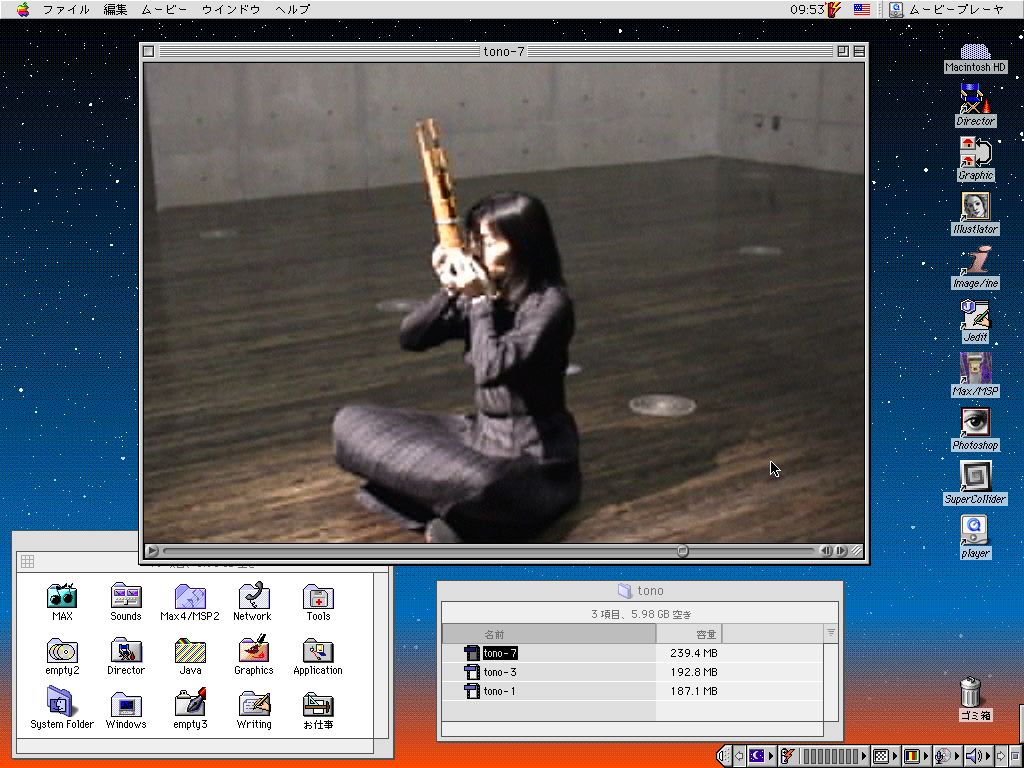1024x768 pixels.
Task: Toggle windowshade on the tono-7 window
Action: [x=859, y=51]
